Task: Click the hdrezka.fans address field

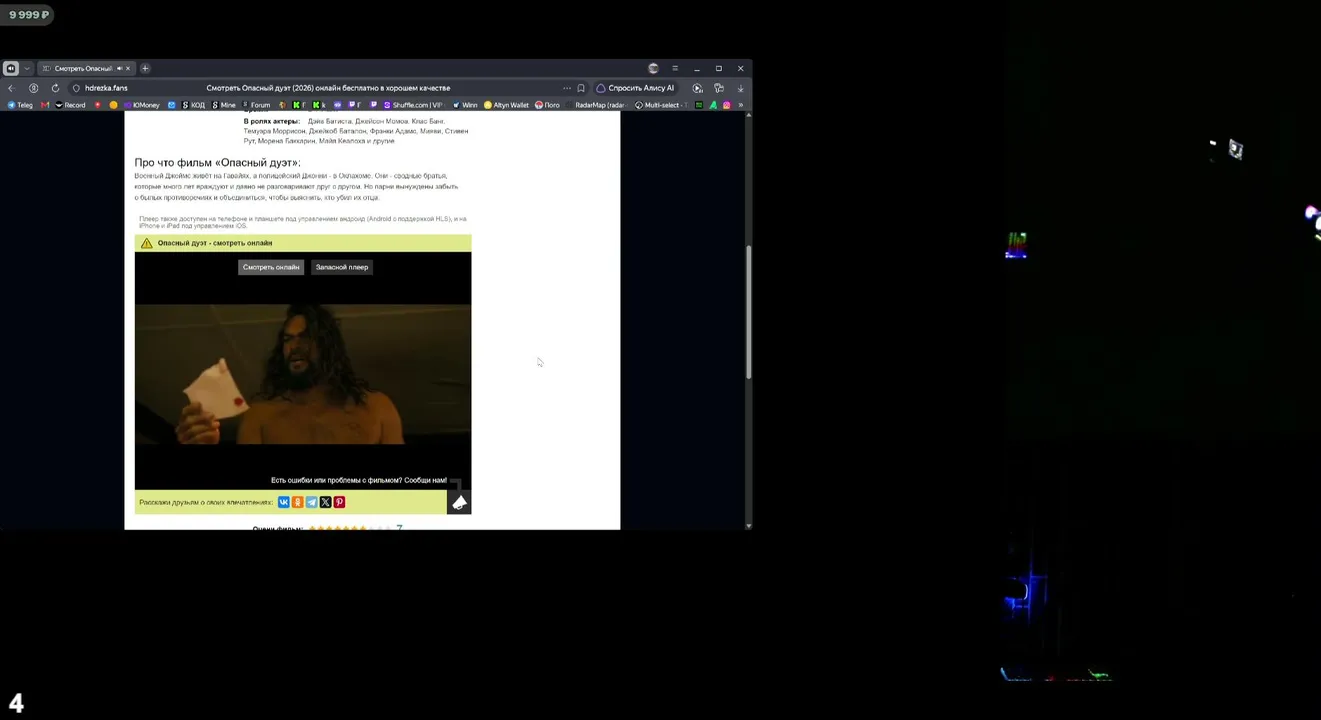Action: pos(320,88)
